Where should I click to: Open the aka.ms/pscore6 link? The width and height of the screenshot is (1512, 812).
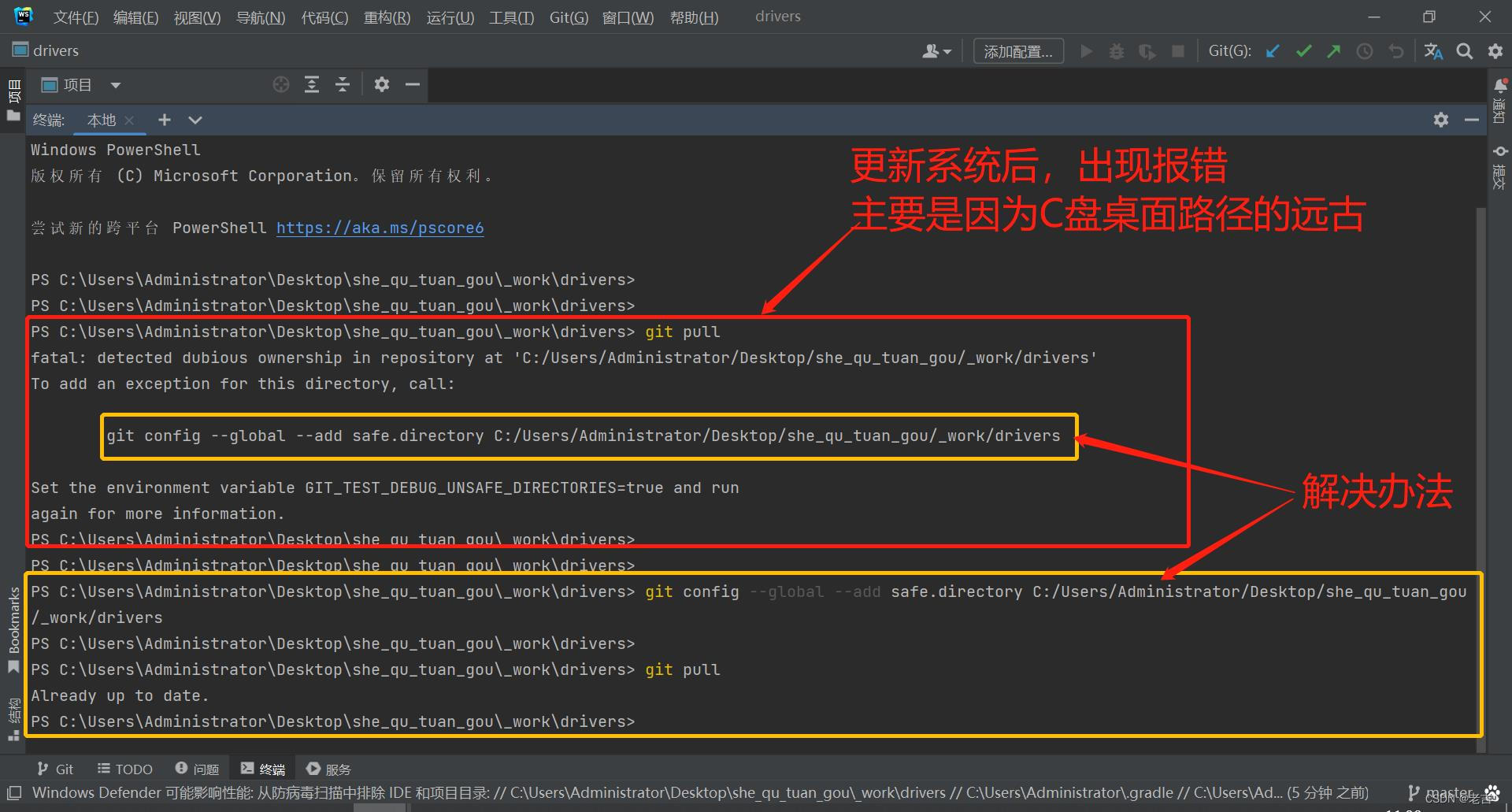coord(380,228)
